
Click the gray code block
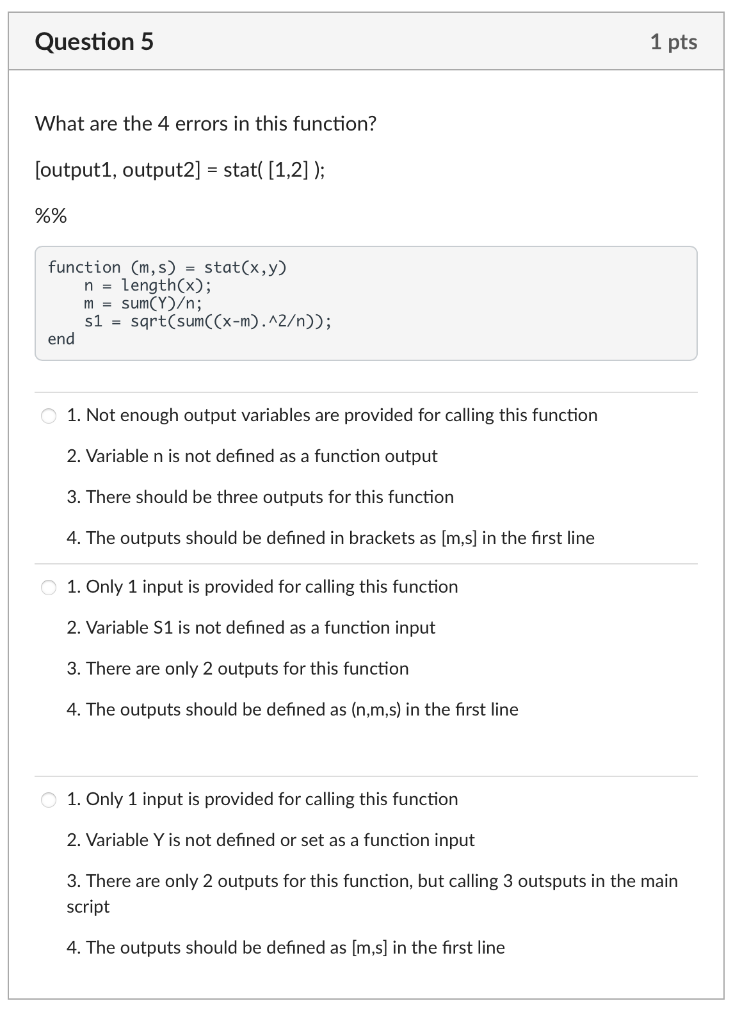pos(366,302)
